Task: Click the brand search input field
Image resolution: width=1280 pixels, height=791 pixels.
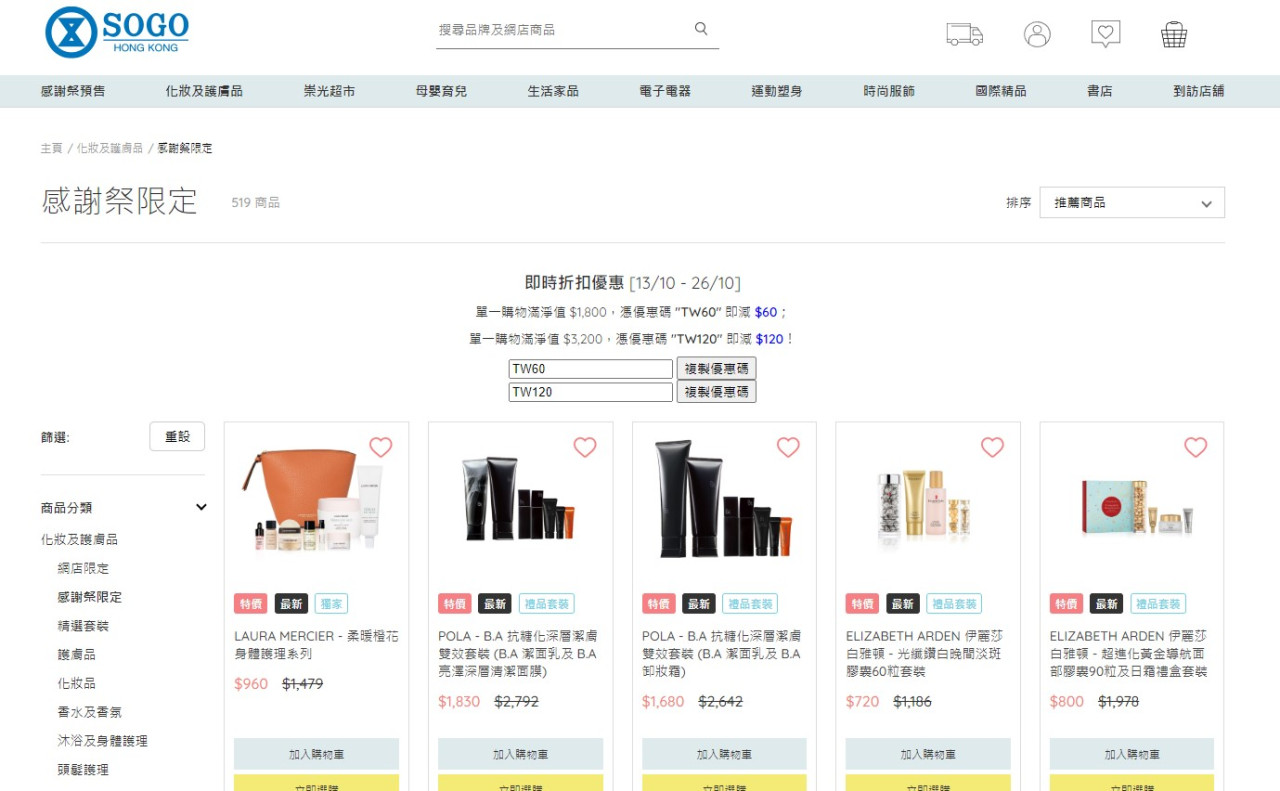Action: point(560,30)
